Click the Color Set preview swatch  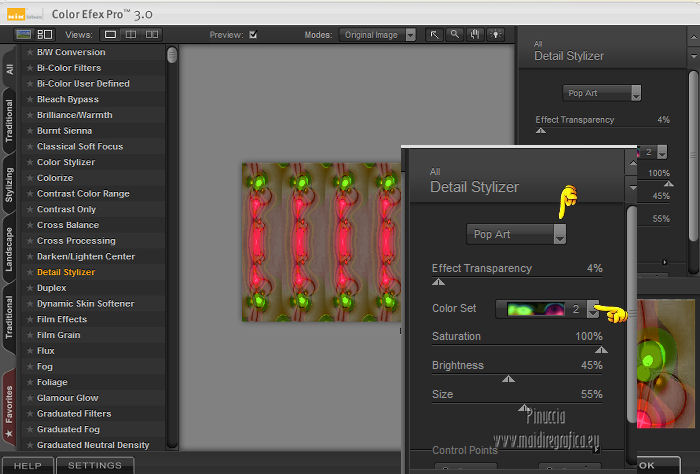[x=536, y=309]
